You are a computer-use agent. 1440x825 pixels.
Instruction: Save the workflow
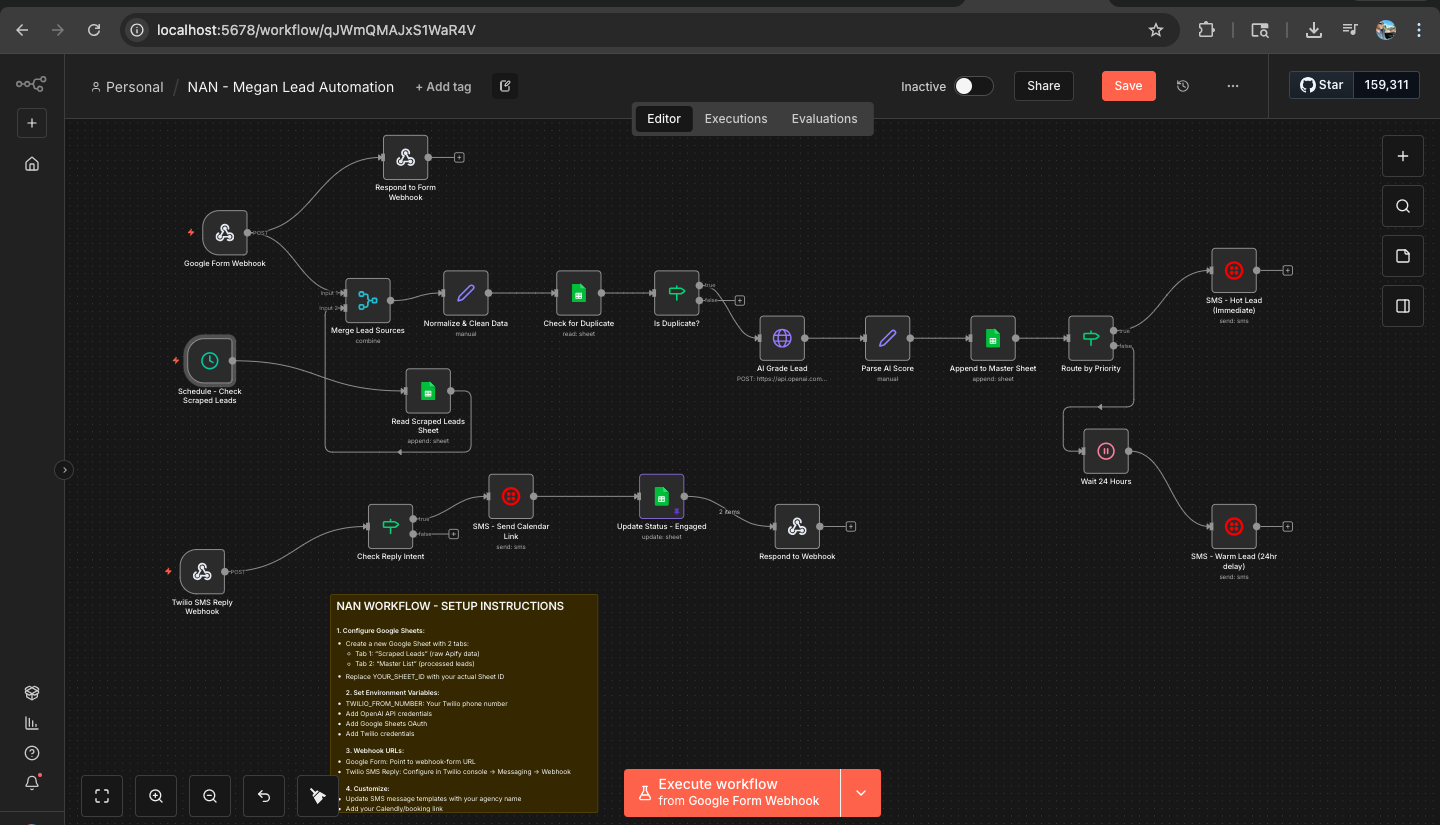click(1128, 86)
